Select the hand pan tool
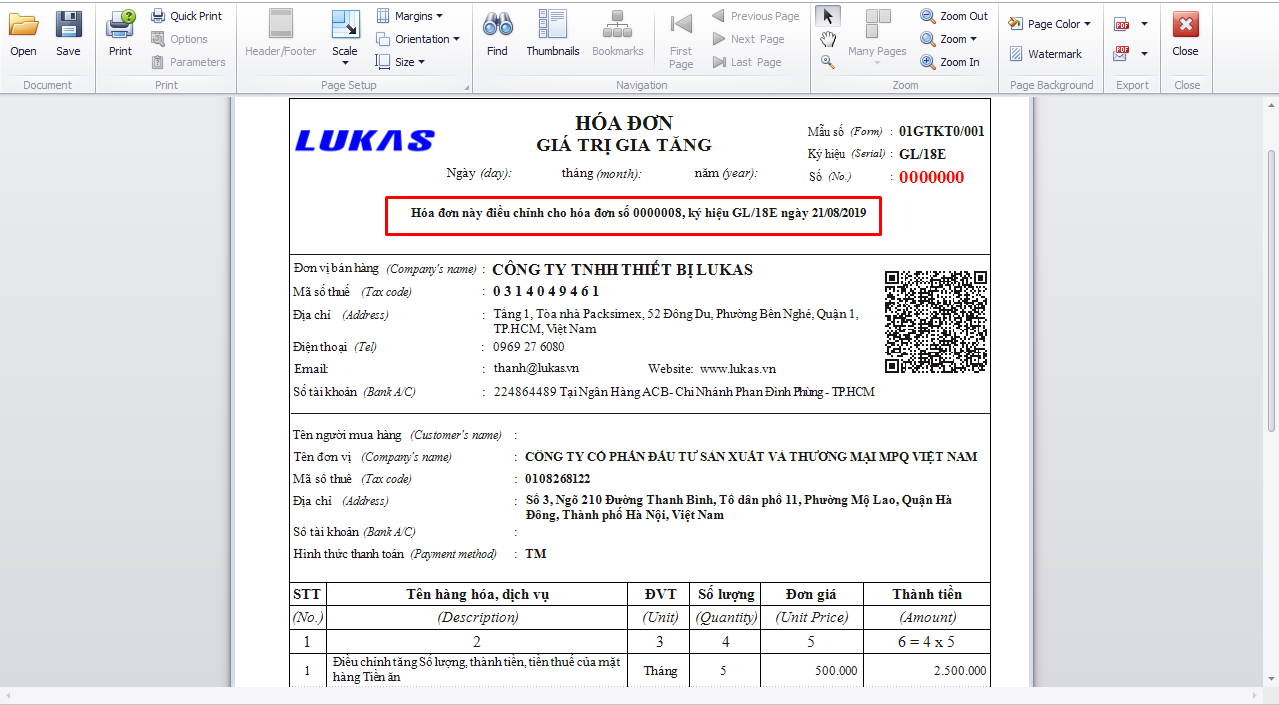 [828, 39]
